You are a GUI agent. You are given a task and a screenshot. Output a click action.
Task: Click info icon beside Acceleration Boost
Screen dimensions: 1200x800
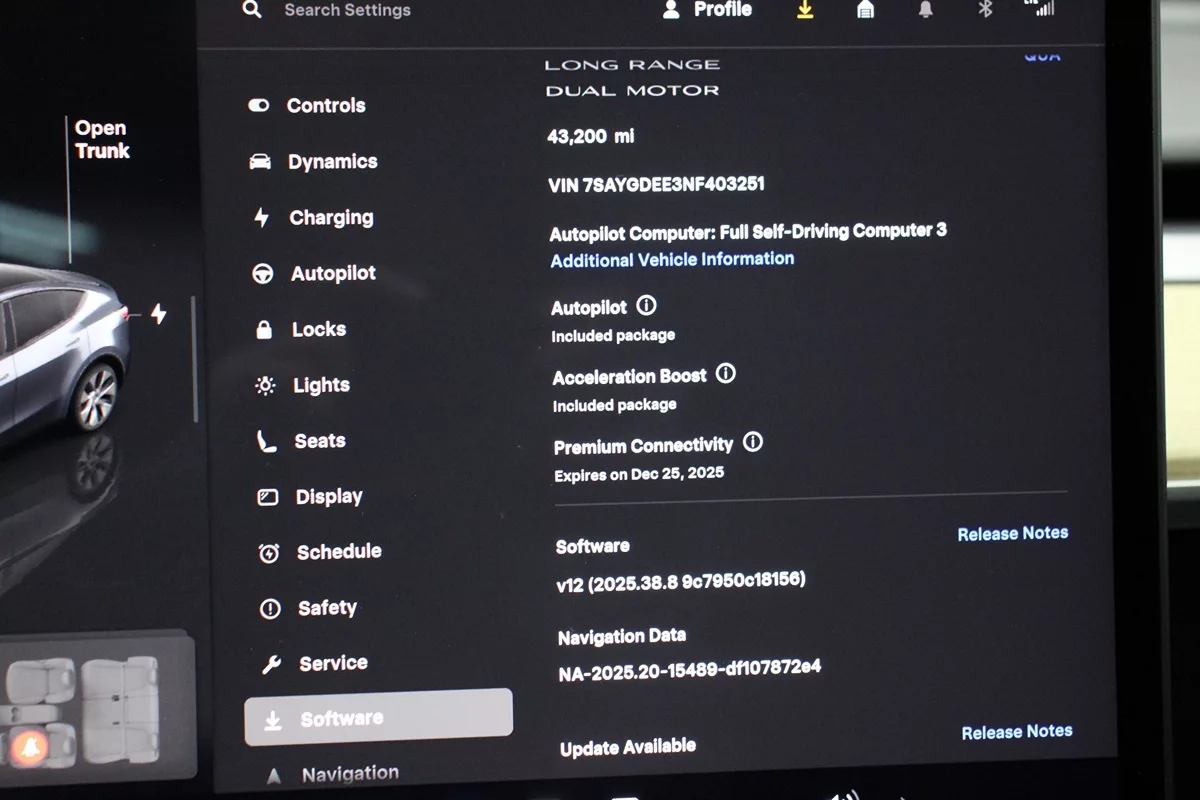[726, 374]
